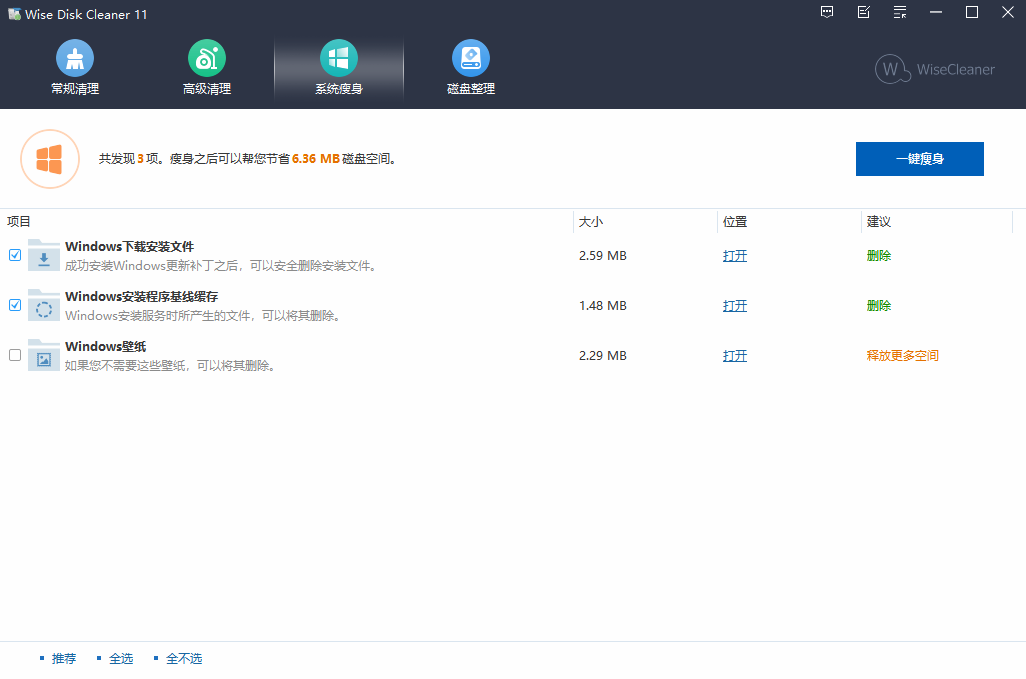Click the Windows安装程序基线缓存 folder icon
Image resolution: width=1026 pixels, height=679 pixels.
point(44,305)
